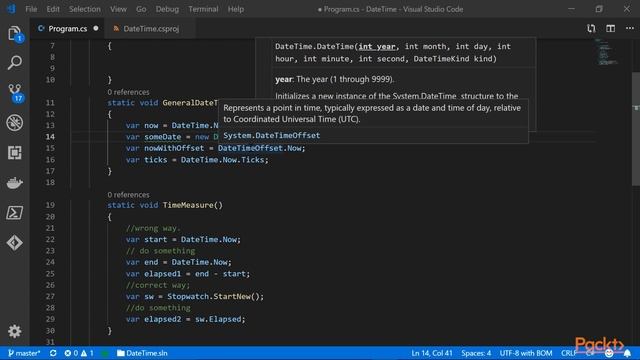Click line number 14 in gutter

pos(50,137)
